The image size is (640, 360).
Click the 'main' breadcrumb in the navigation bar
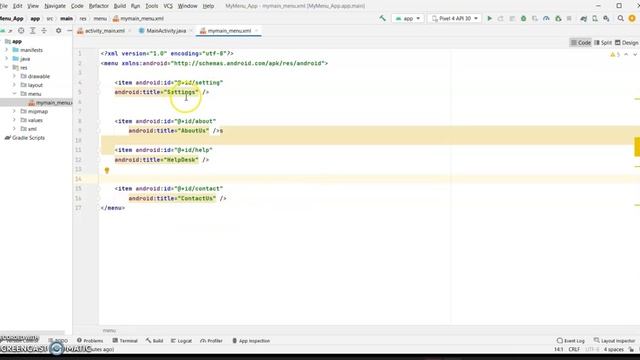[66, 18]
